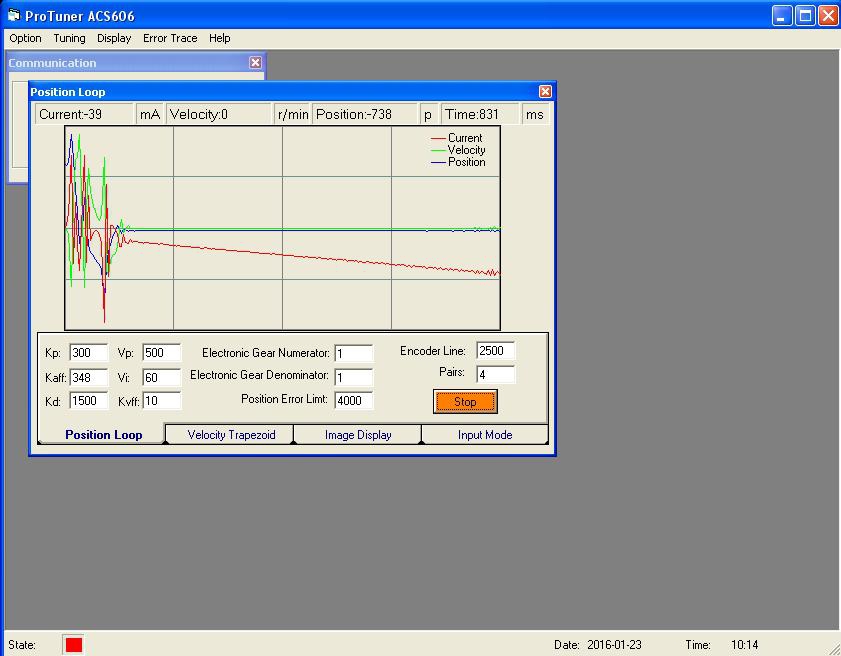Image resolution: width=841 pixels, height=656 pixels.
Task: Click the Vp input field
Action: point(161,353)
